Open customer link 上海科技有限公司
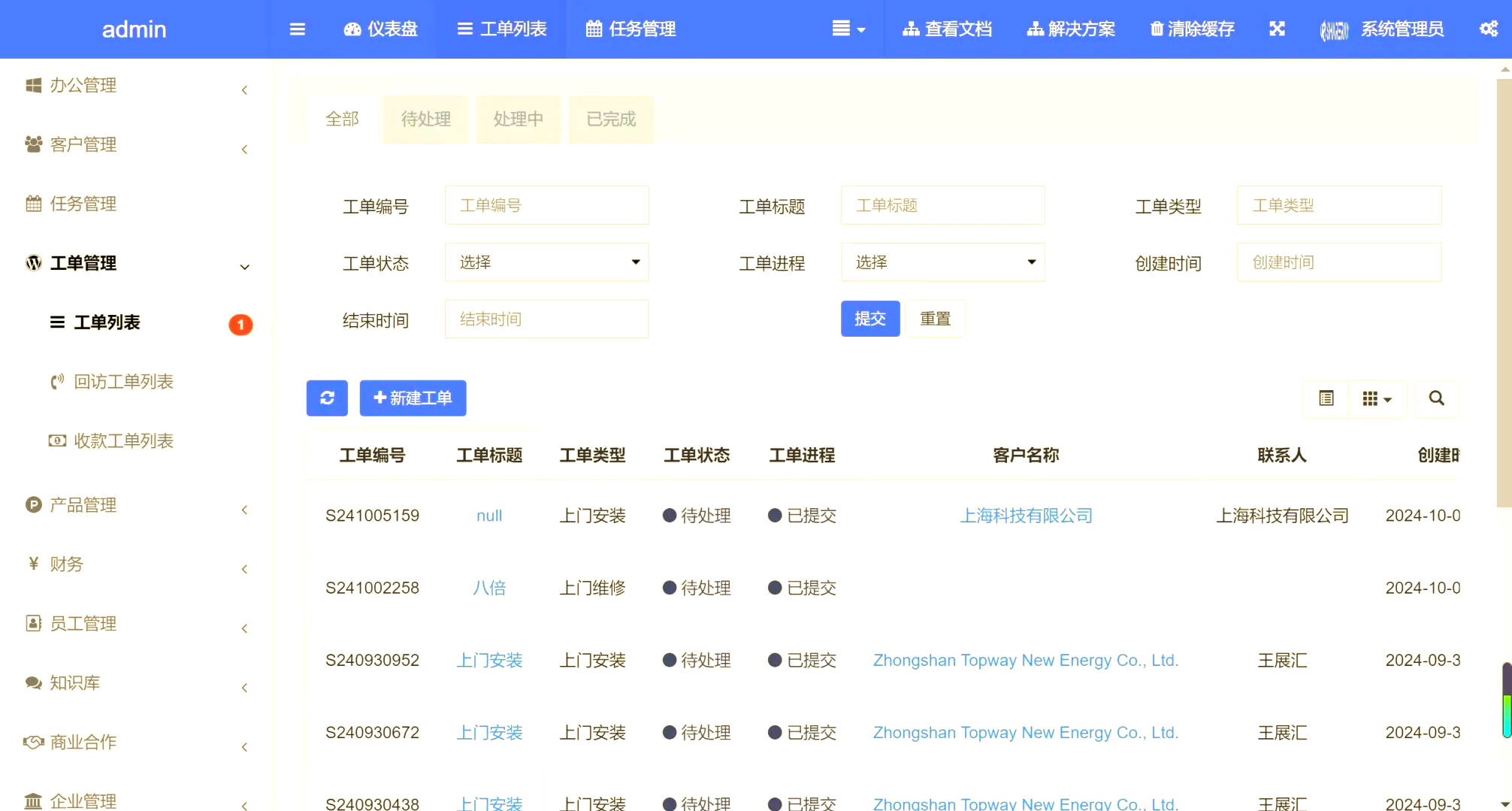Image resolution: width=1512 pixels, height=811 pixels. click(1026, 516)
